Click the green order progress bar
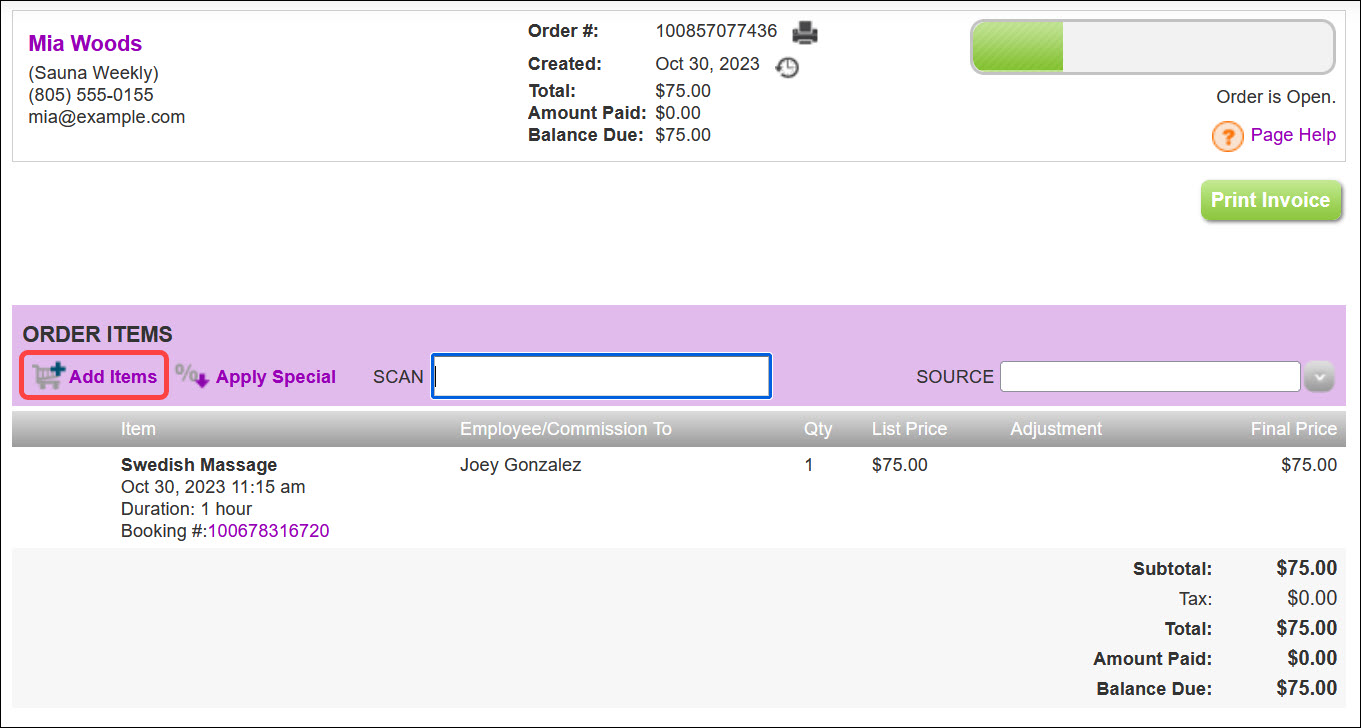Viewport: 1361px width, 728px height. click(x=1016, y=46)
